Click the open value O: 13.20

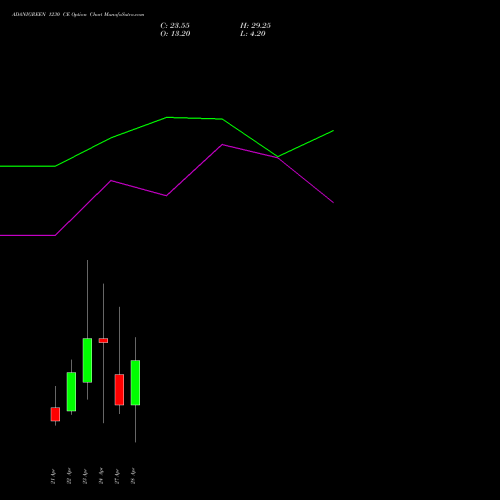pos(175,34)
